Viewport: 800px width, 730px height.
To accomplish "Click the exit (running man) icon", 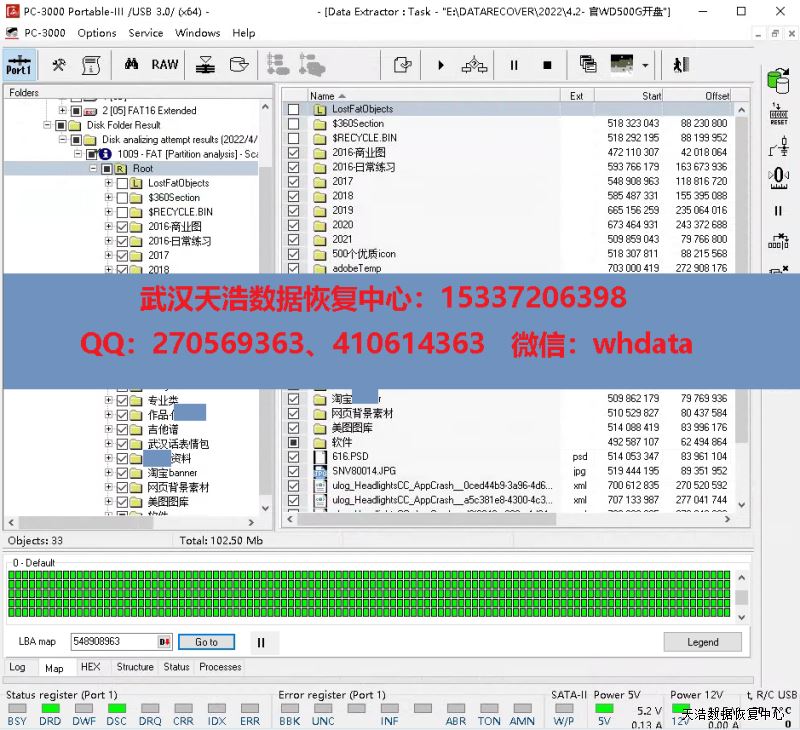I will point(681,65).
